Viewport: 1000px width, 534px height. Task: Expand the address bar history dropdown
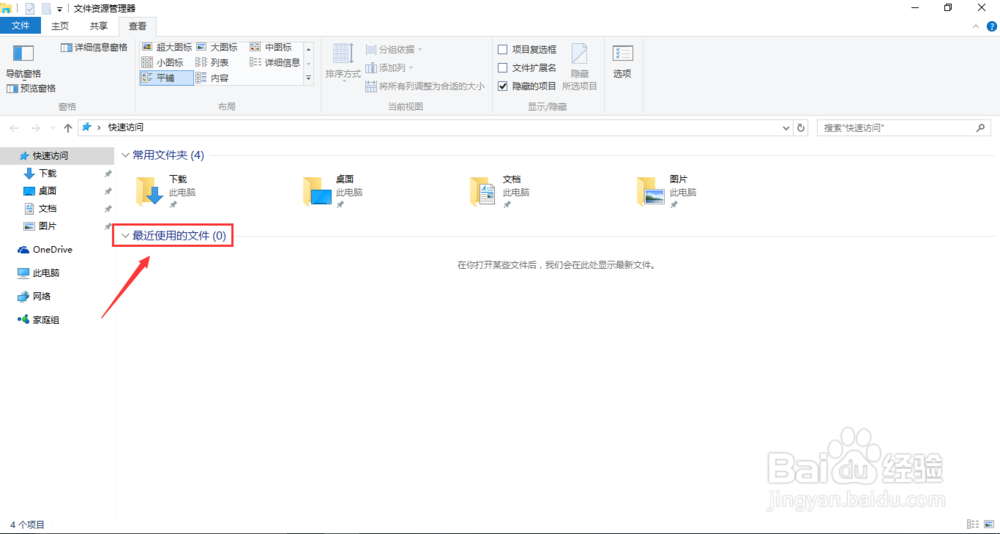(787, 128)
